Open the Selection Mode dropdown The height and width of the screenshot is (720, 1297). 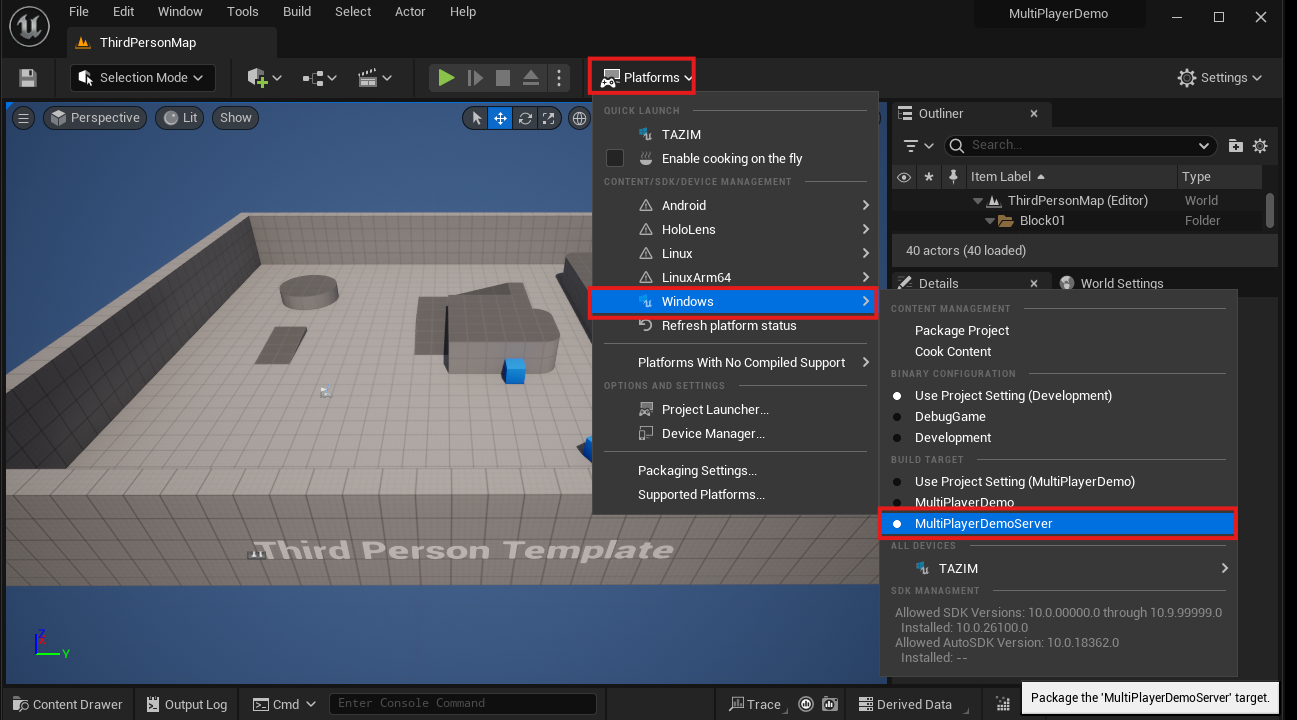click(x=142, y=78)
